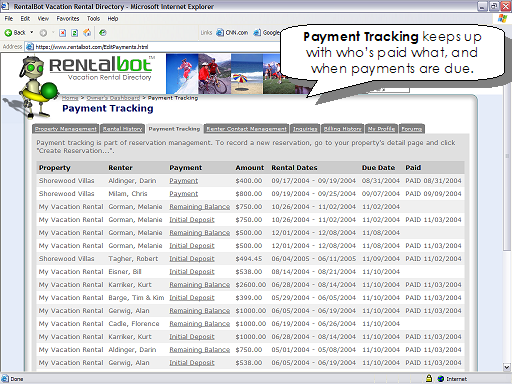This screenshot has height=384, width=512.
Task: Open the CNN.com links bar shortcut
Action: coord(232,33)
